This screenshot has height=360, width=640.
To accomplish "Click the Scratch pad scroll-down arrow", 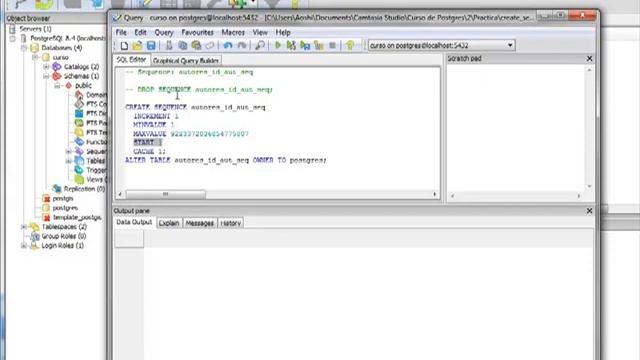I will pos(589,187).
